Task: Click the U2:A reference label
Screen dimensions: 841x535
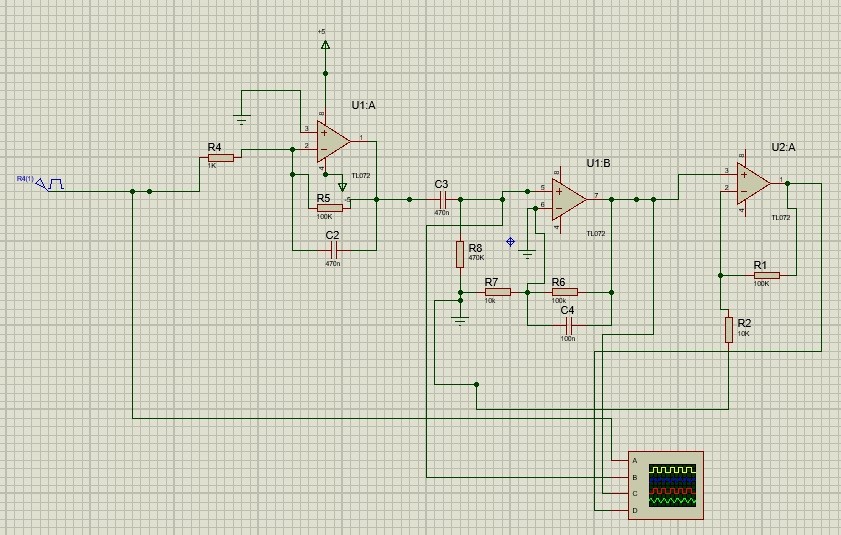Action: pyautogui.click(x=783, y=147)
